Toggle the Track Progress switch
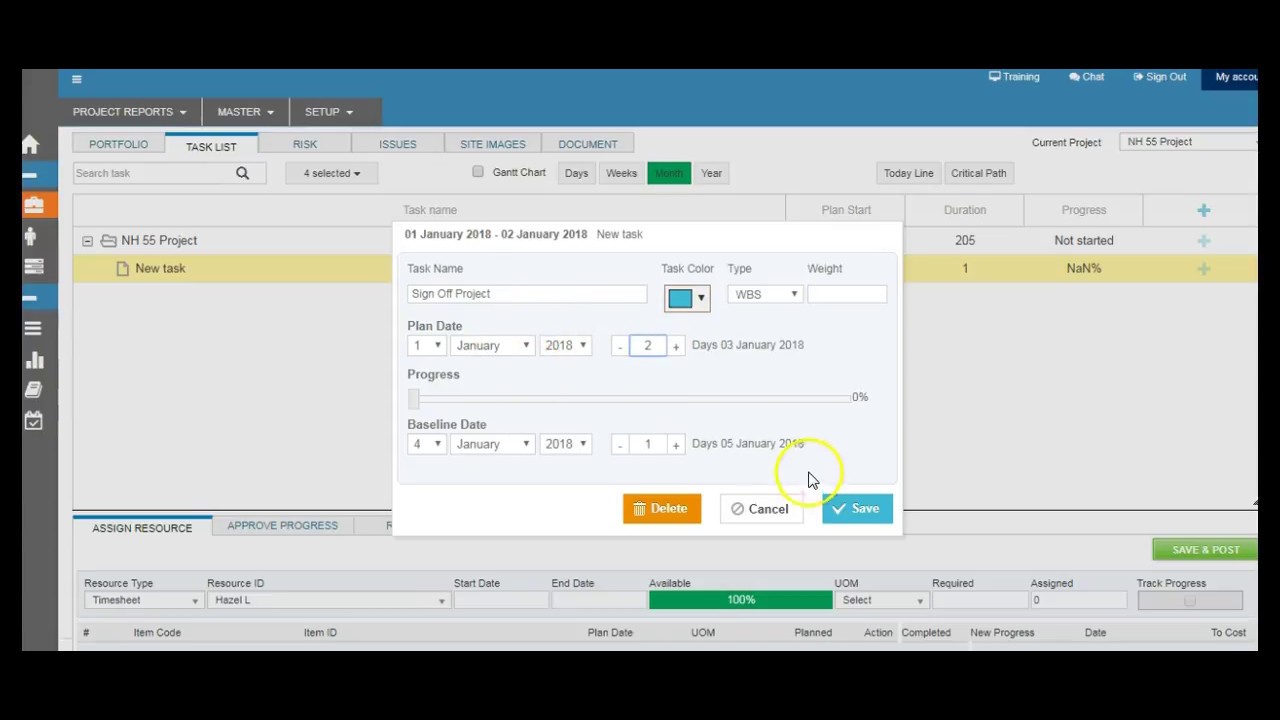The width and height of the screenshot is (1280, 720). tap(1190, 600)
